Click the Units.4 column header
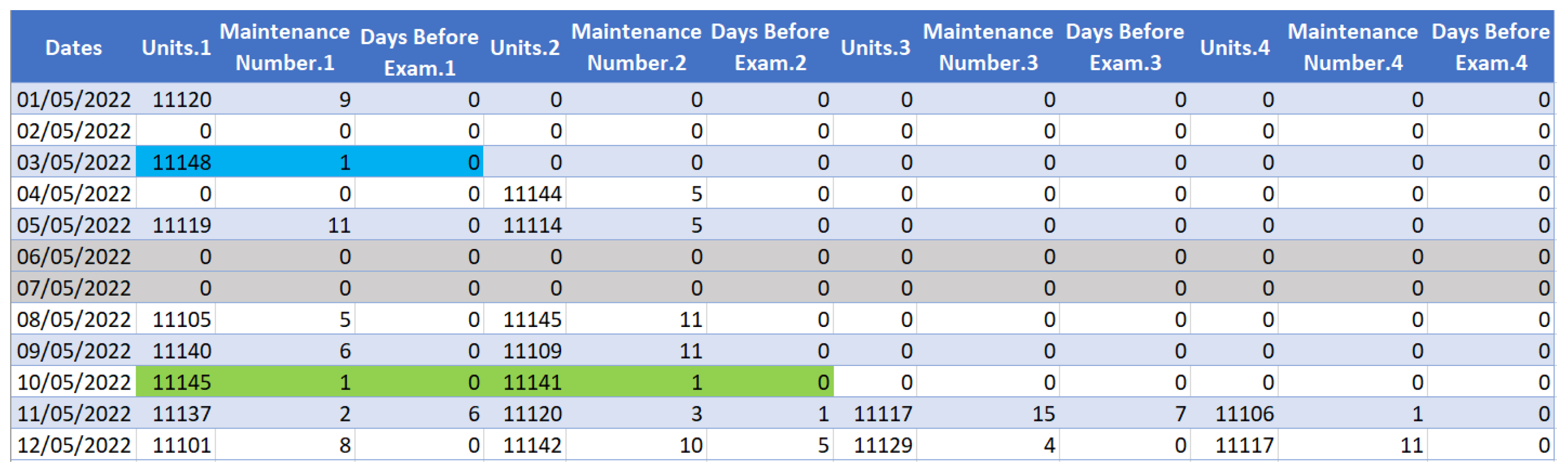This screenshot has height=470, width=1568. tap(1234, 48)
